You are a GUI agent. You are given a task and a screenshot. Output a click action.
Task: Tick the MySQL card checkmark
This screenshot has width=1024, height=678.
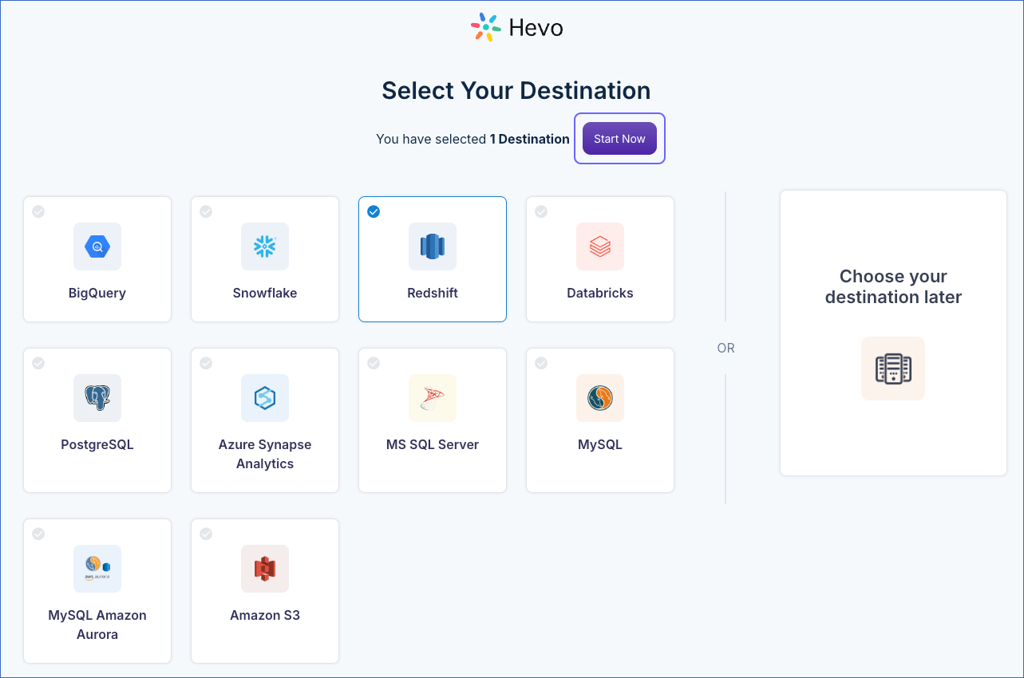(x=541, y=363)
